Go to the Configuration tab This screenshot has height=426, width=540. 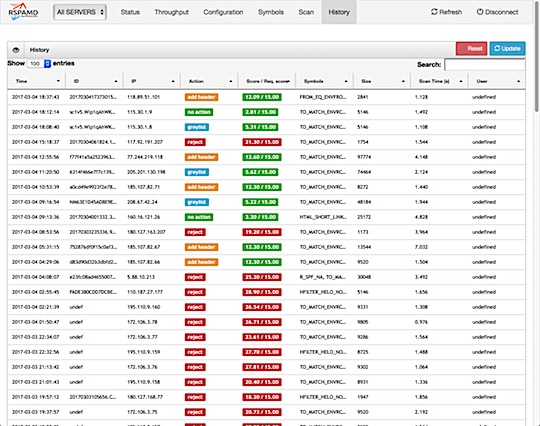(x=223, y=12)
